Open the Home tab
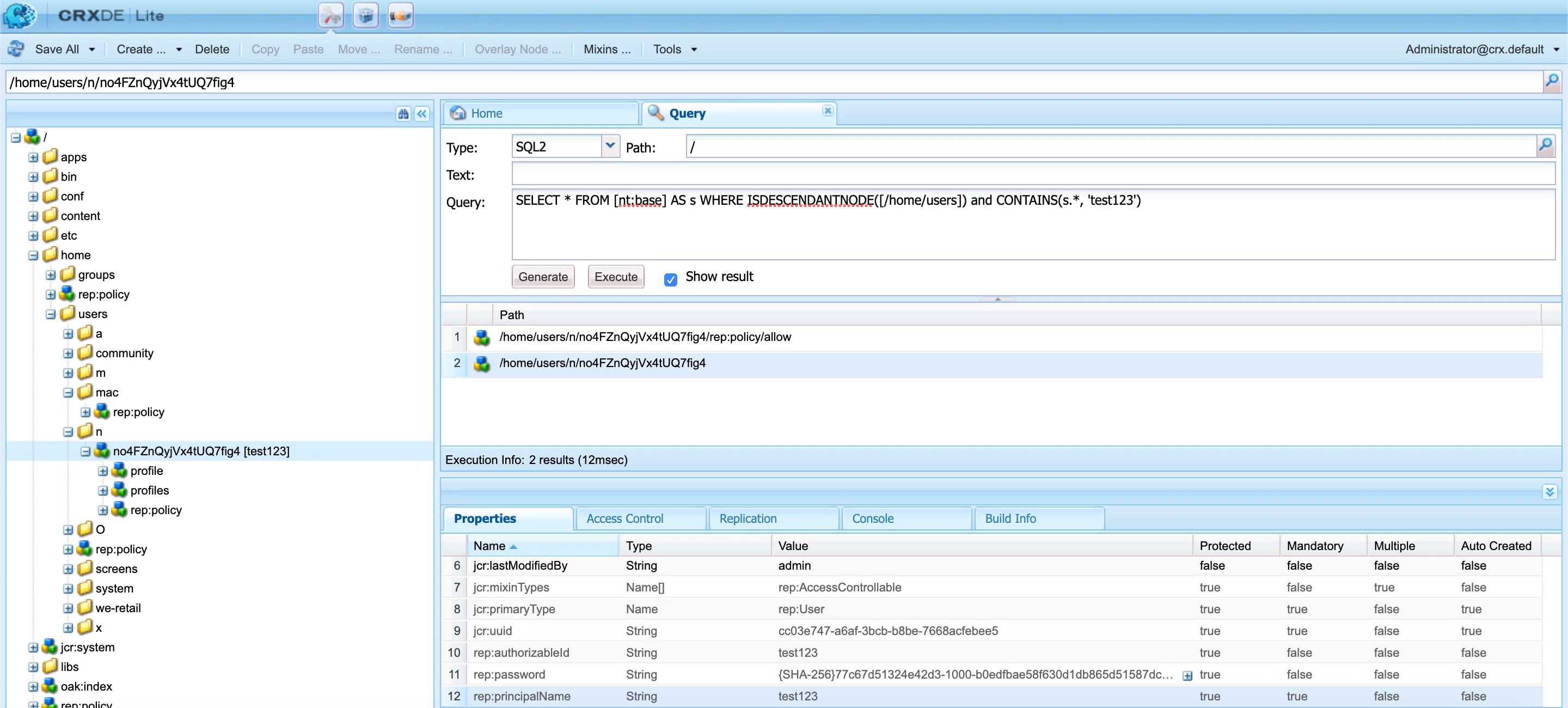The height and width of the screenshot is (708, 1568). coord(486,113)
